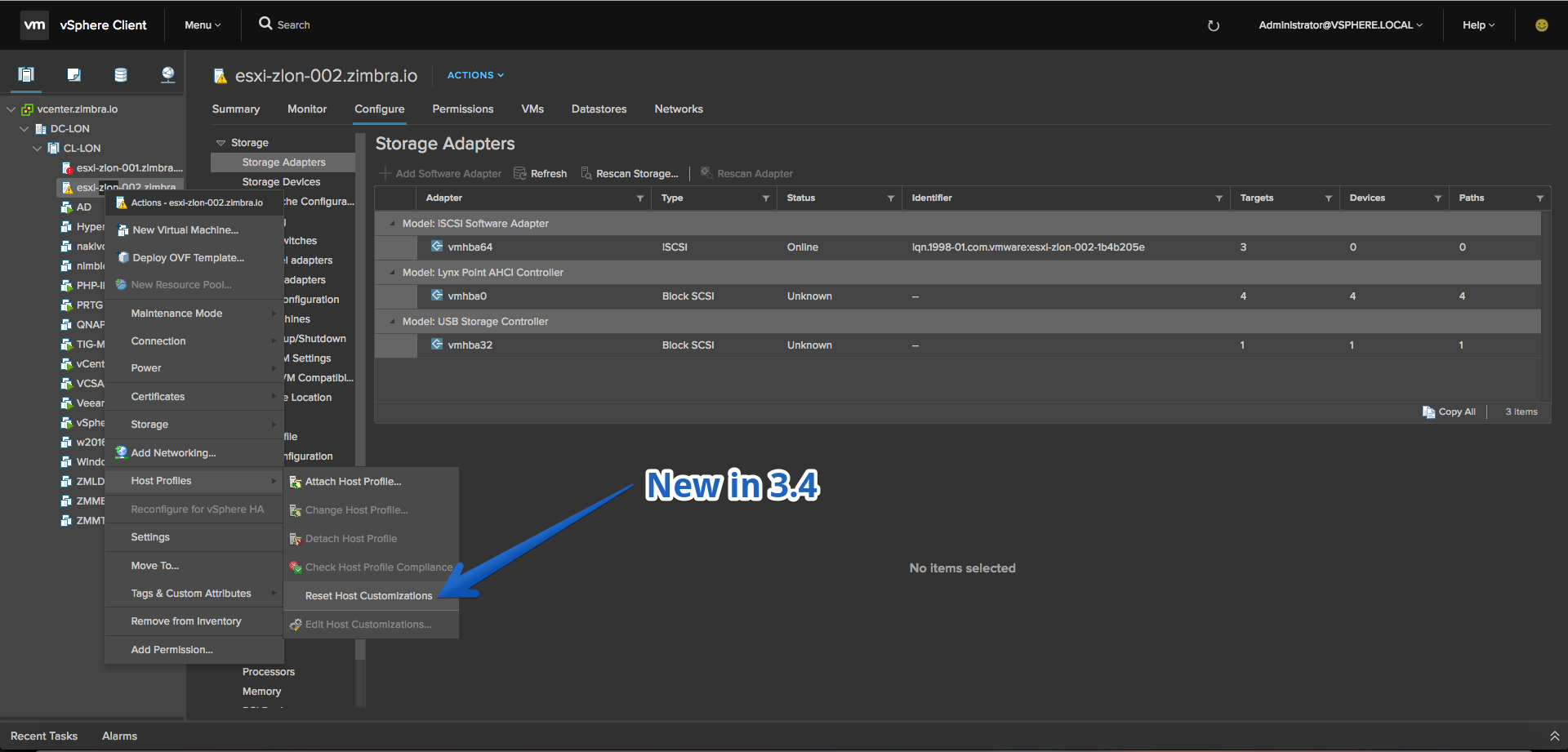Open the Menu dropdown in the header

(x=203, y=25)
